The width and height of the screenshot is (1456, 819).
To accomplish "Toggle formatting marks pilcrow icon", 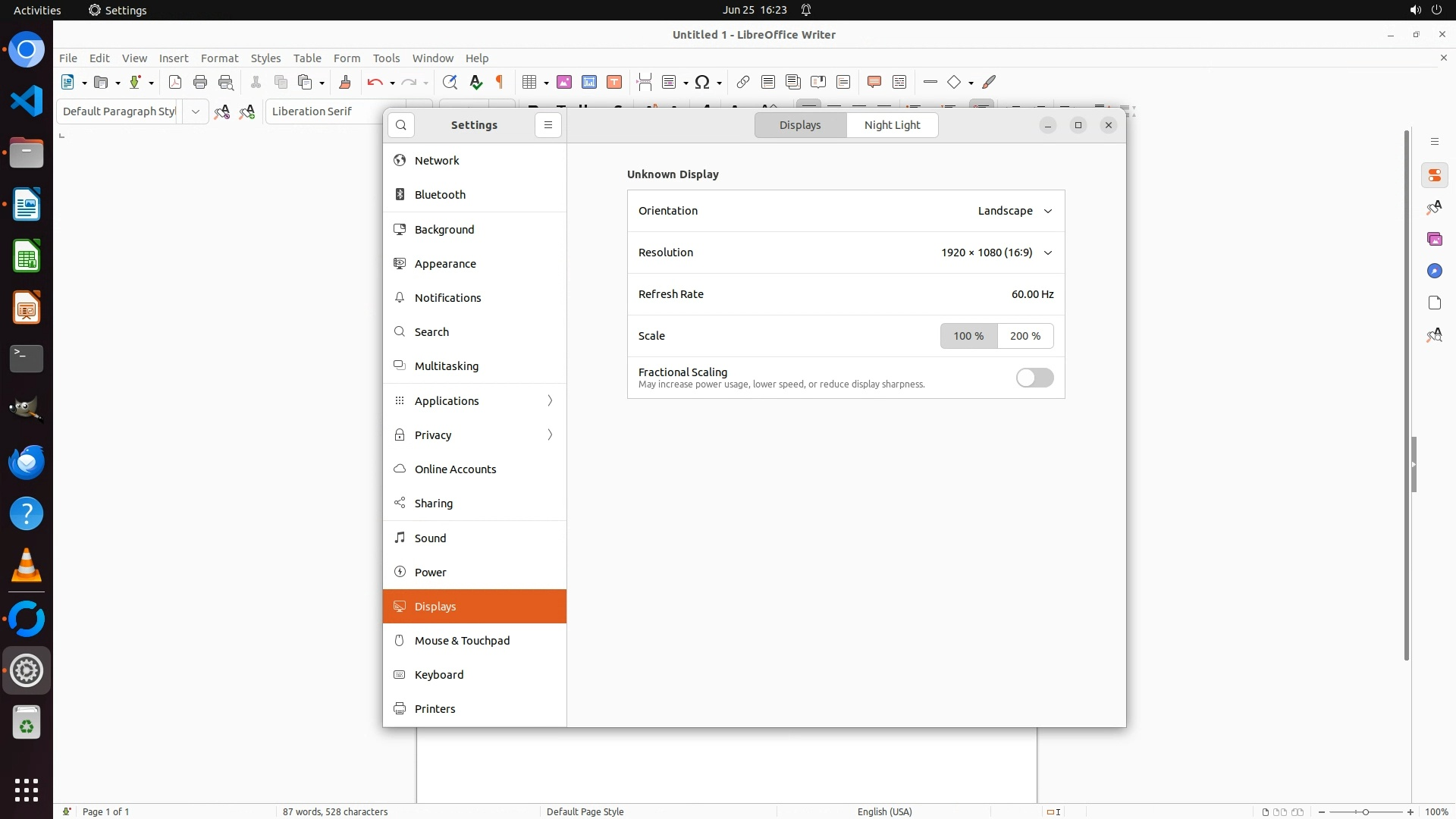I will pyautogui.click(x=500, y=82).
